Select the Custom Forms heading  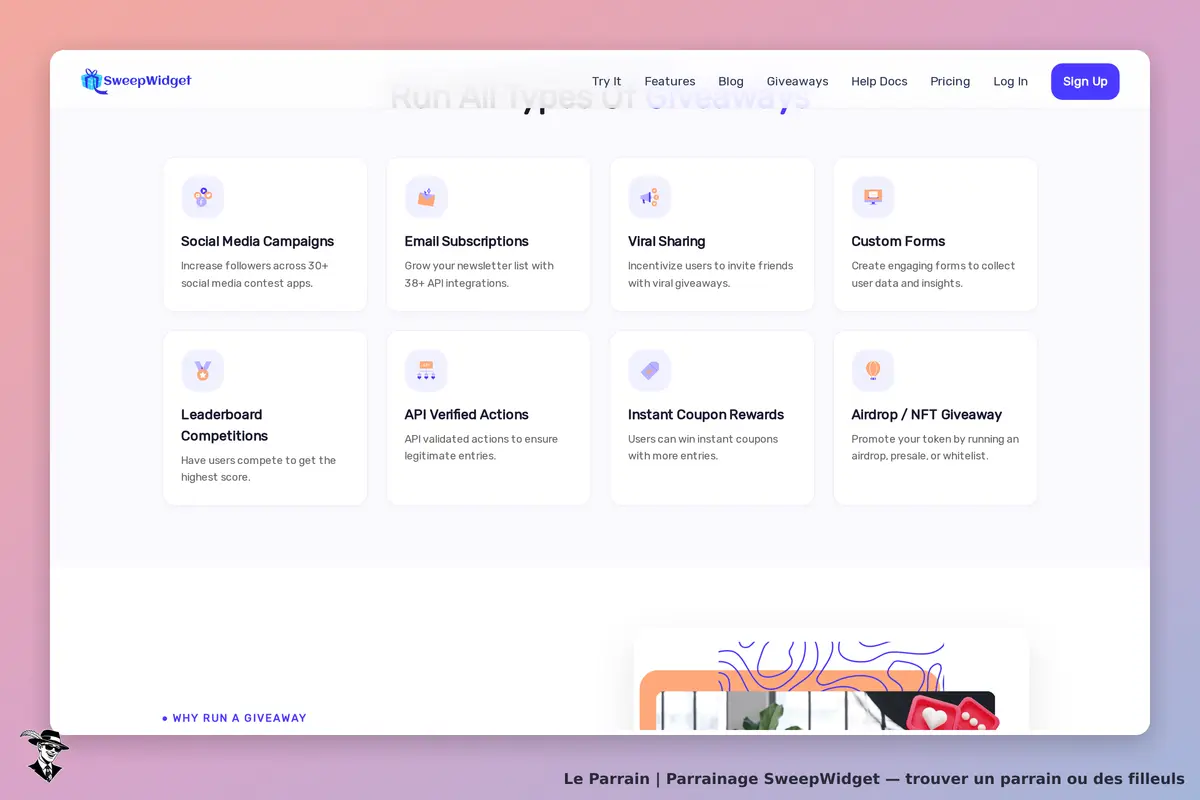(x=898, y=241)
